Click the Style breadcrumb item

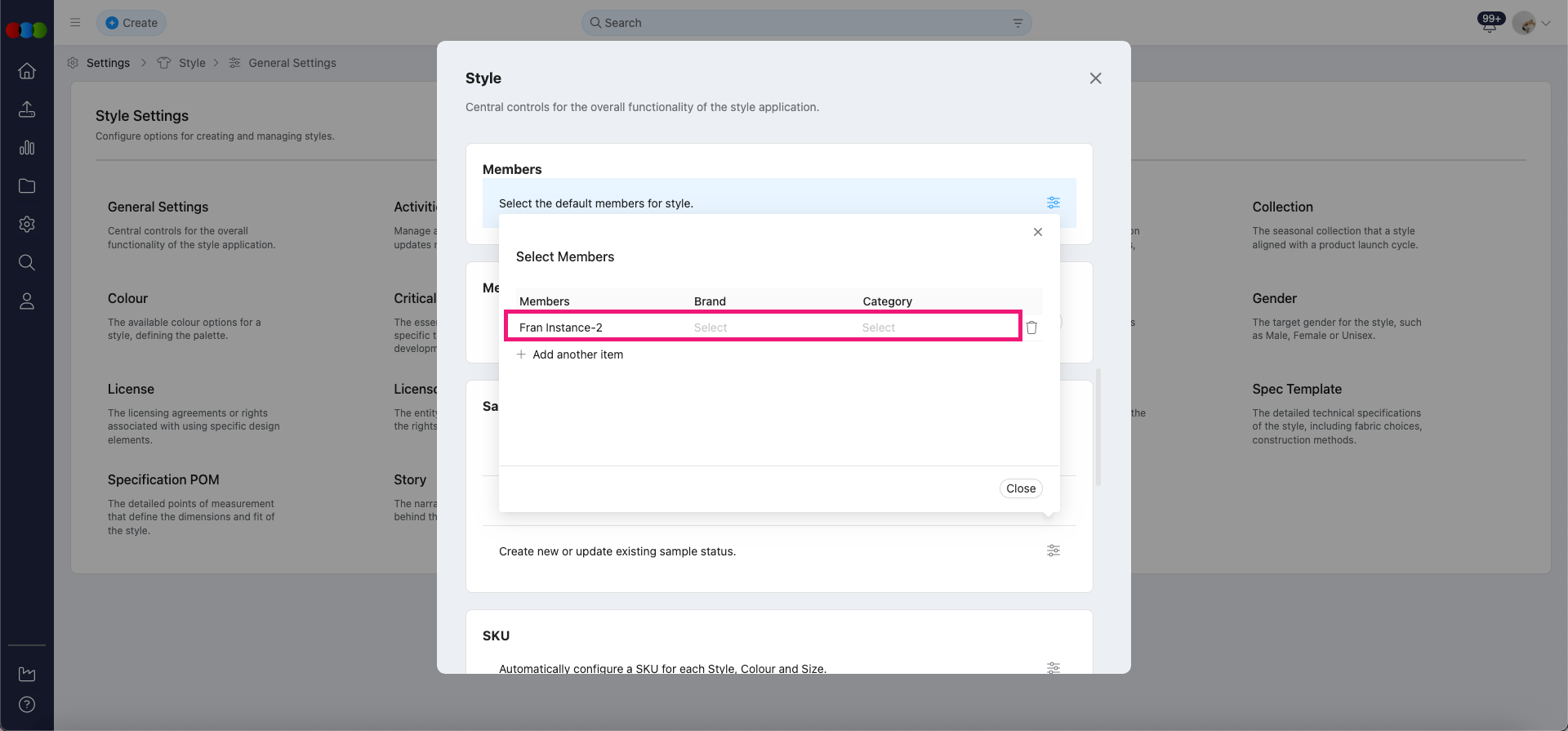coord(192,63)
